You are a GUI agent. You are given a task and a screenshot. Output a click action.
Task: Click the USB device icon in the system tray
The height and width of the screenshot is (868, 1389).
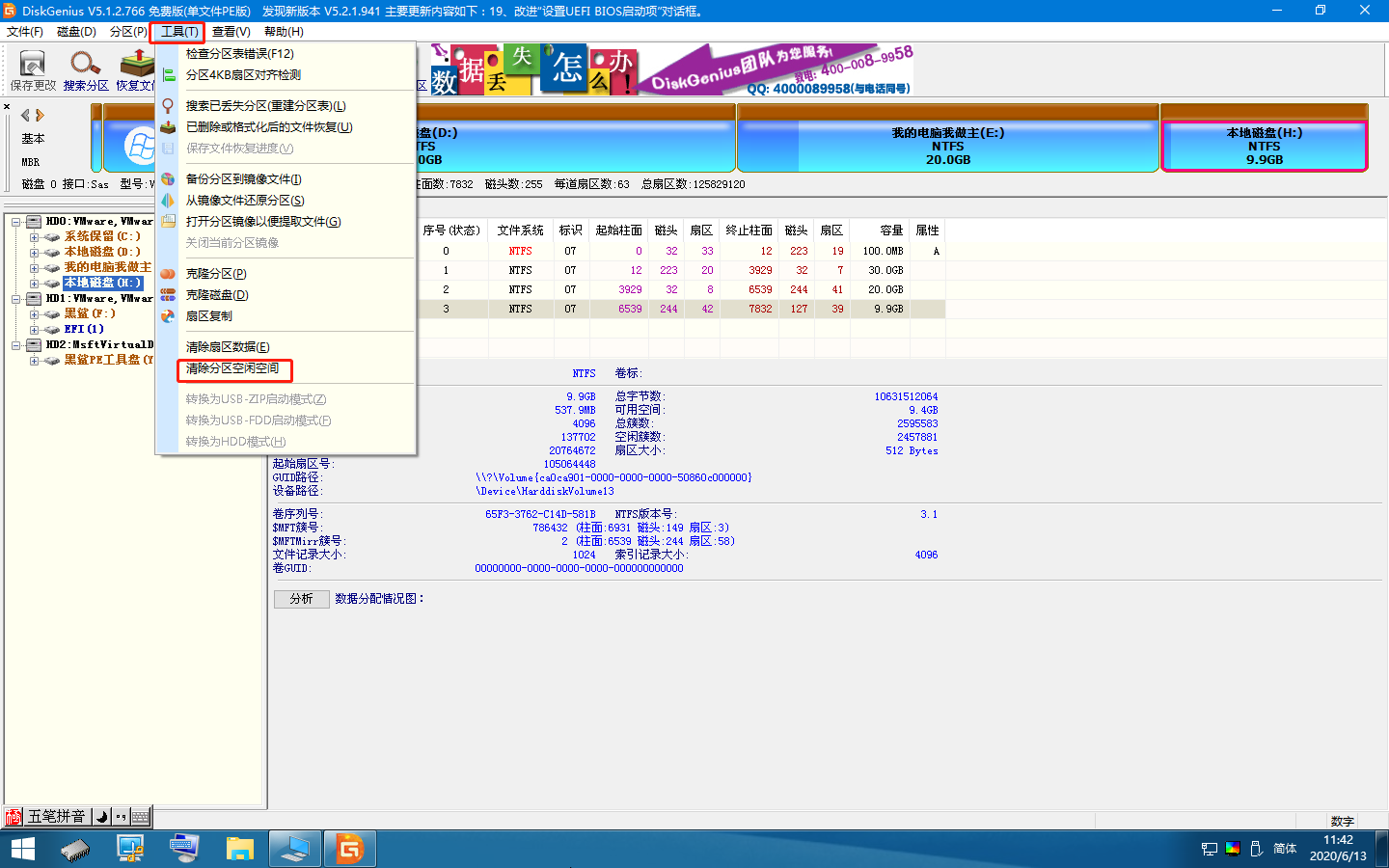1257,849
